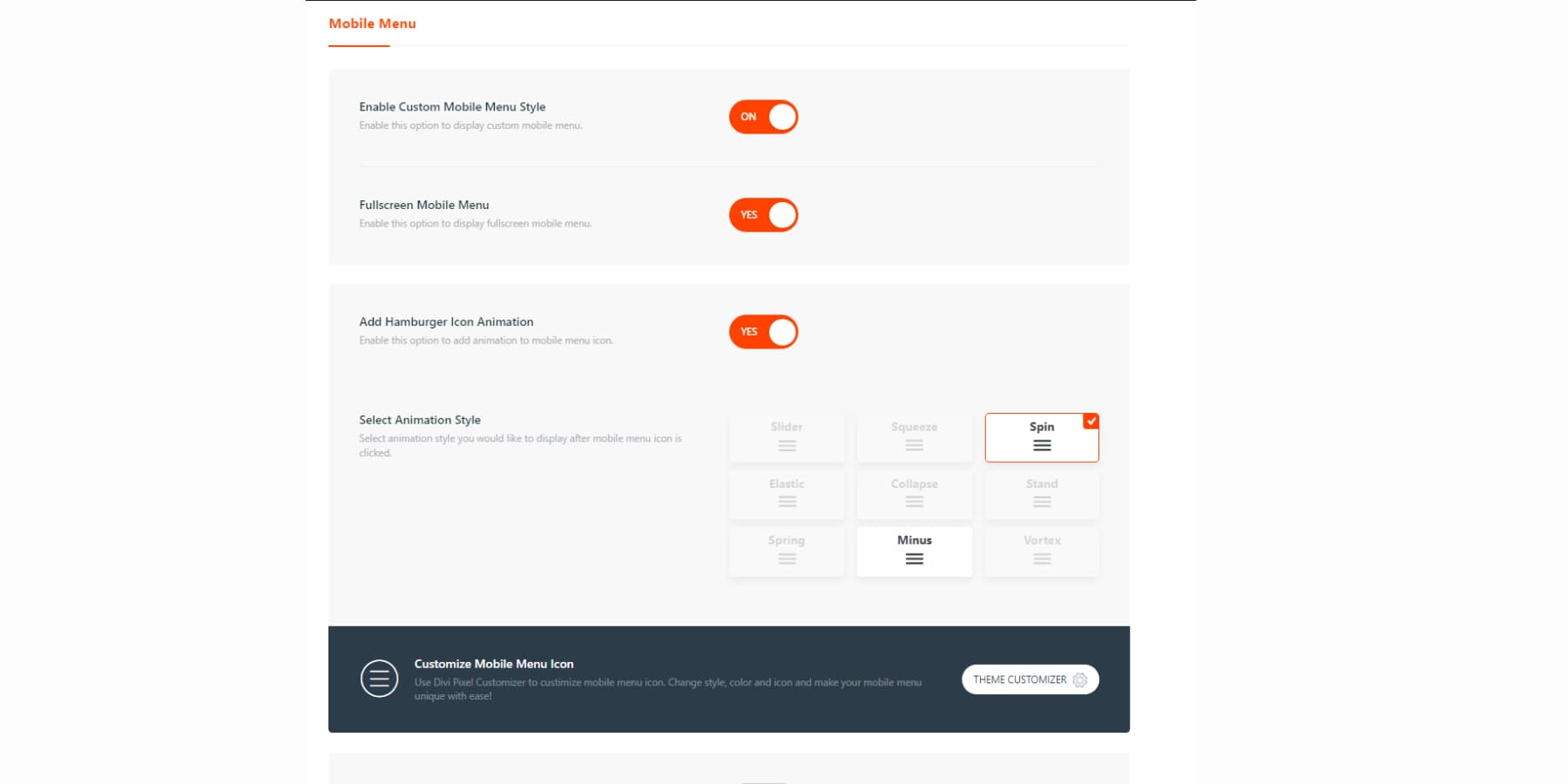This screenshot has height=784, width=1568.
Task: Click the active orange ON switch handle
Action: [781, 116]
